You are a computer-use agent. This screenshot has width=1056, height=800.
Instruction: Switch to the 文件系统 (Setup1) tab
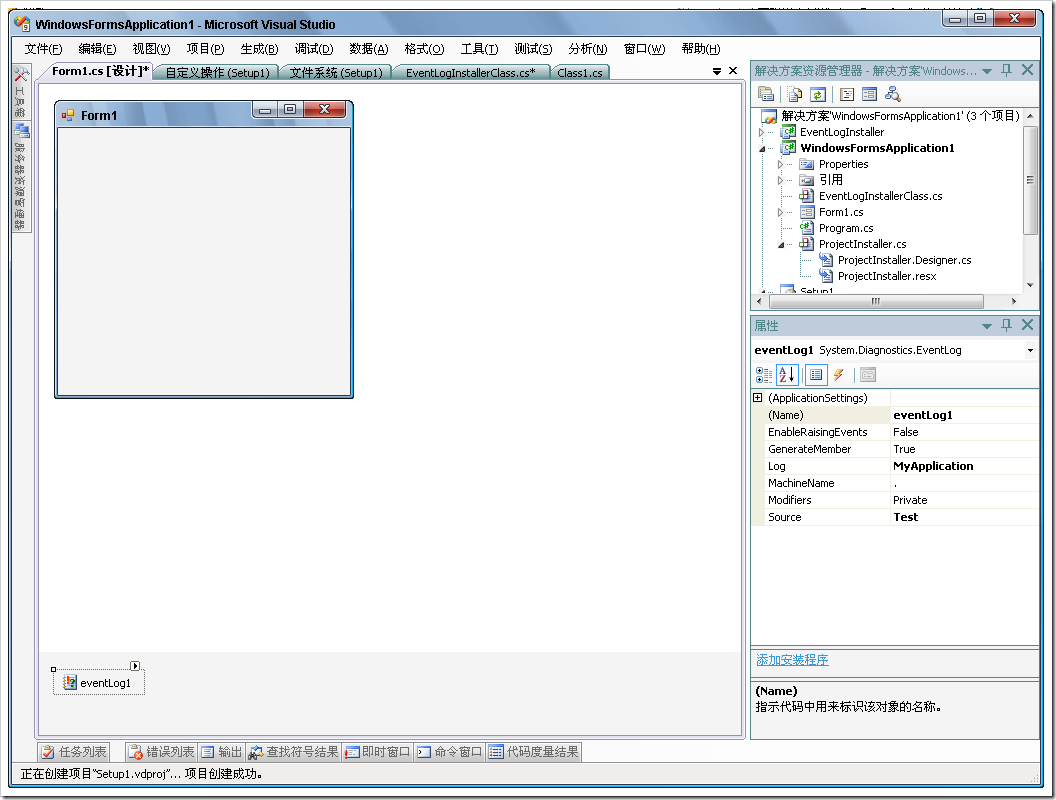[335, 73]
